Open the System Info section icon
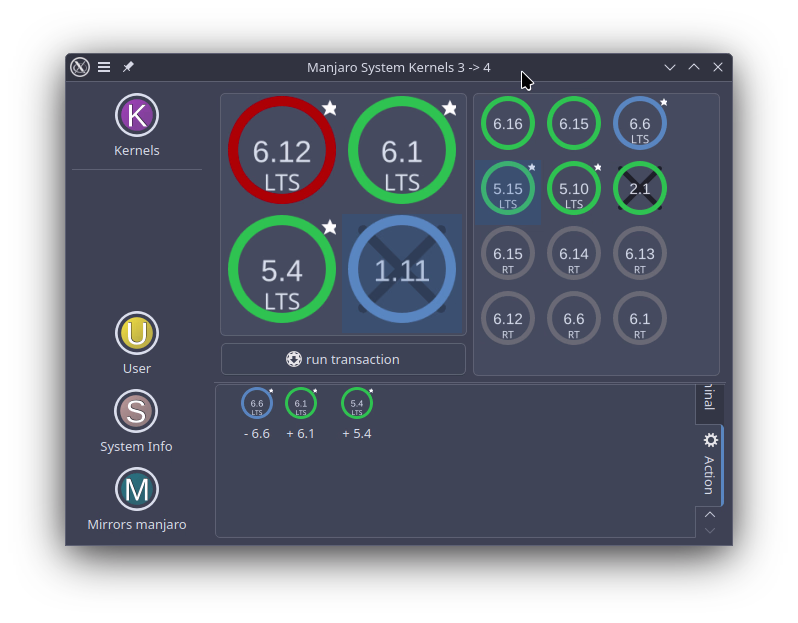This screenshot has height=623, width=798. tap(136, 411)
